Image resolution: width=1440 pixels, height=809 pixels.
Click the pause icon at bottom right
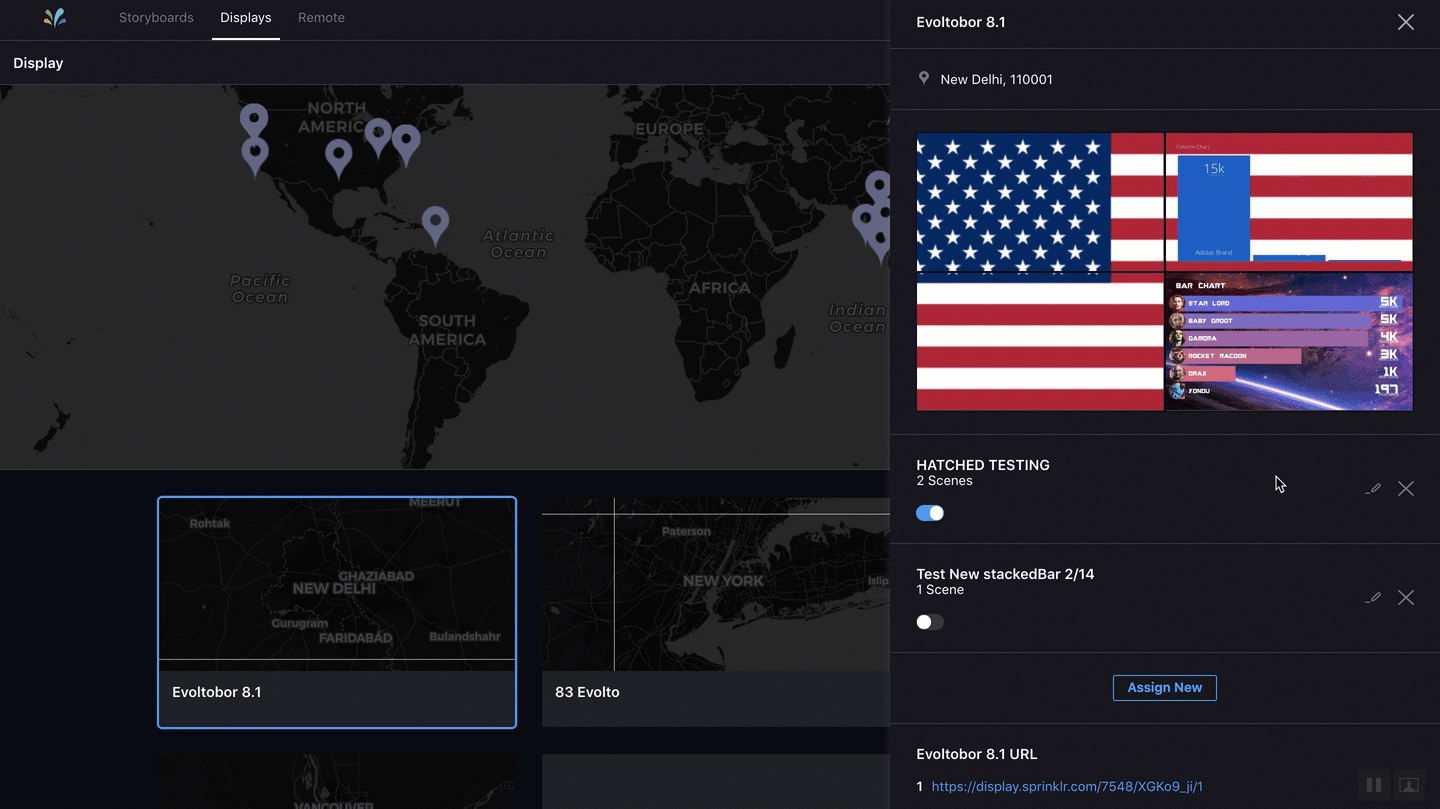1374,786
